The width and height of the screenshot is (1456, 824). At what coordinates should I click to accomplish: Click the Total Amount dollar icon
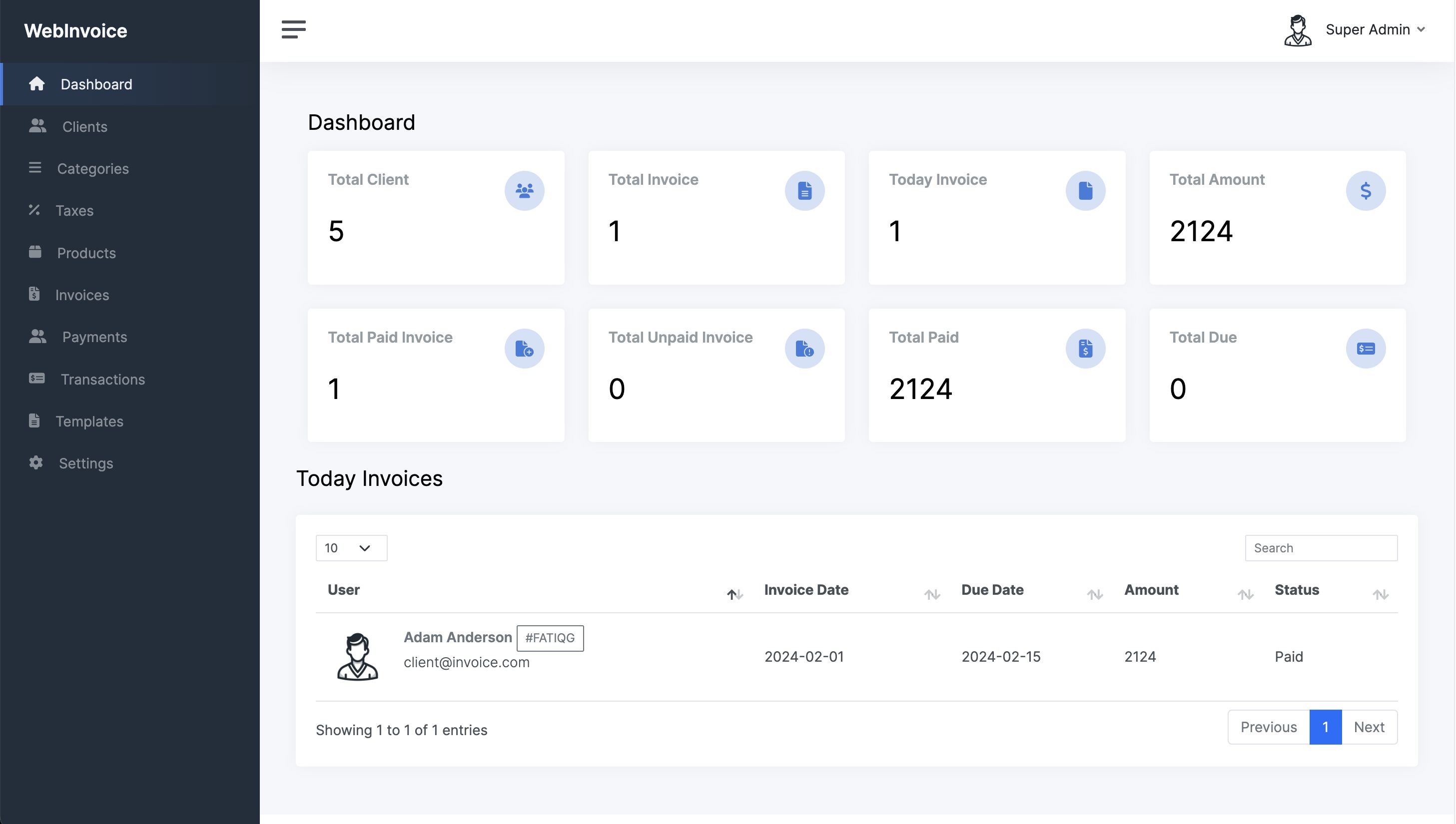(x=1365, y=191)
